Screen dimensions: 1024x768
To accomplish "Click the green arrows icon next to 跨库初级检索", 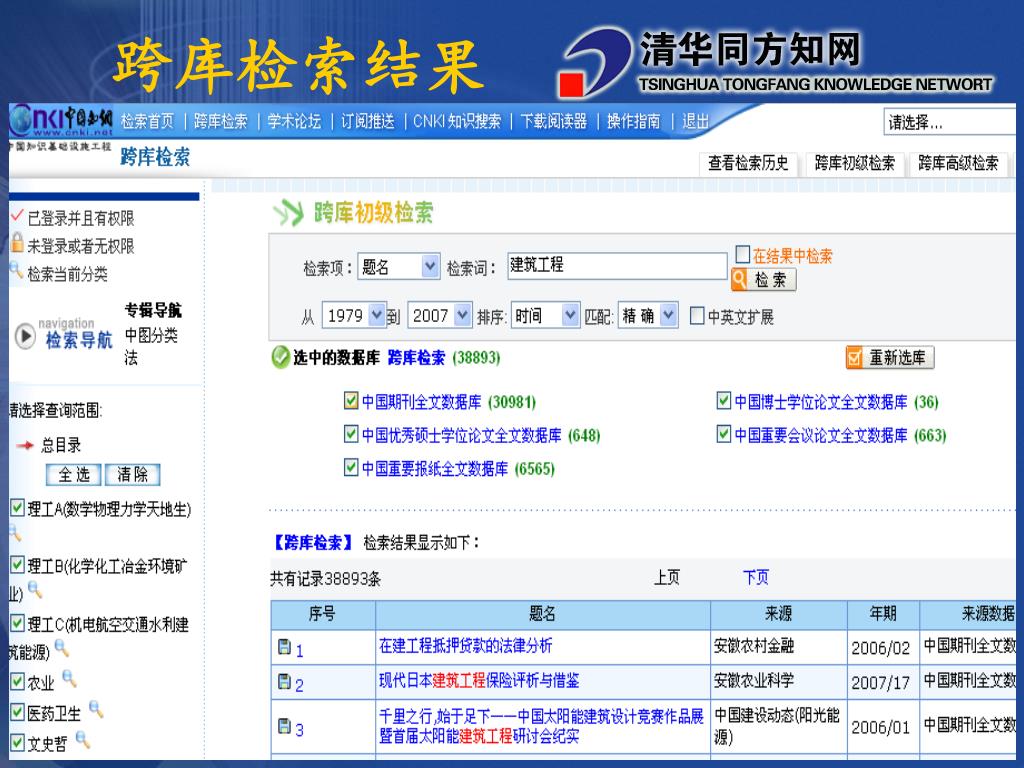I will click(x=289, y=214).
